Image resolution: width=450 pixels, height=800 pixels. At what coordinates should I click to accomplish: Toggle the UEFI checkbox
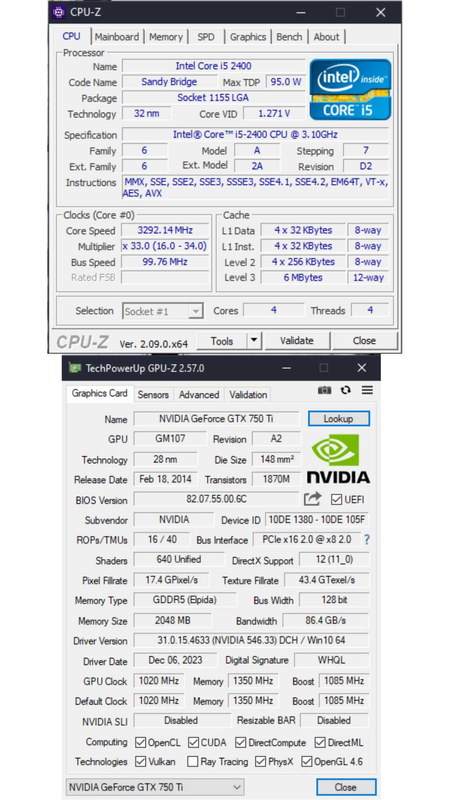pyautogui.click(x=336, y=499)
